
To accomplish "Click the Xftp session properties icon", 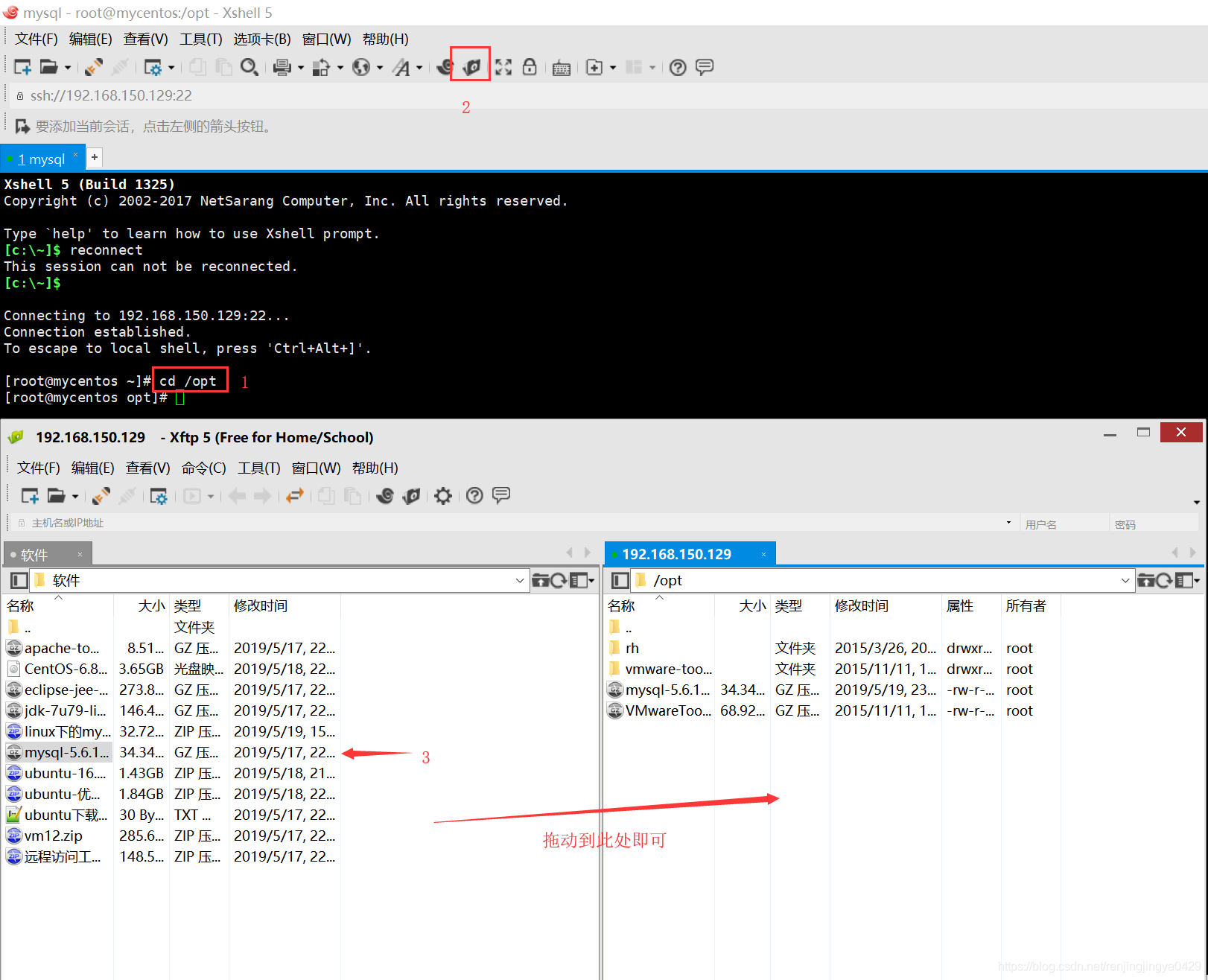I will tap(159, 496).
